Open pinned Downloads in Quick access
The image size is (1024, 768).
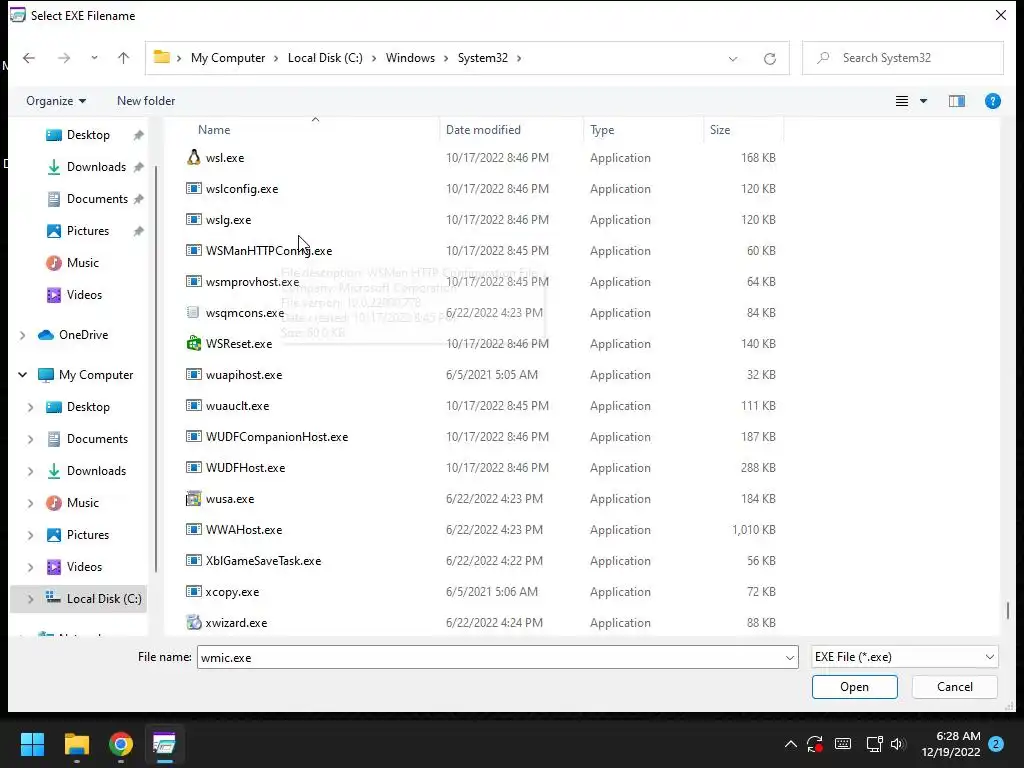coord(96,167)
